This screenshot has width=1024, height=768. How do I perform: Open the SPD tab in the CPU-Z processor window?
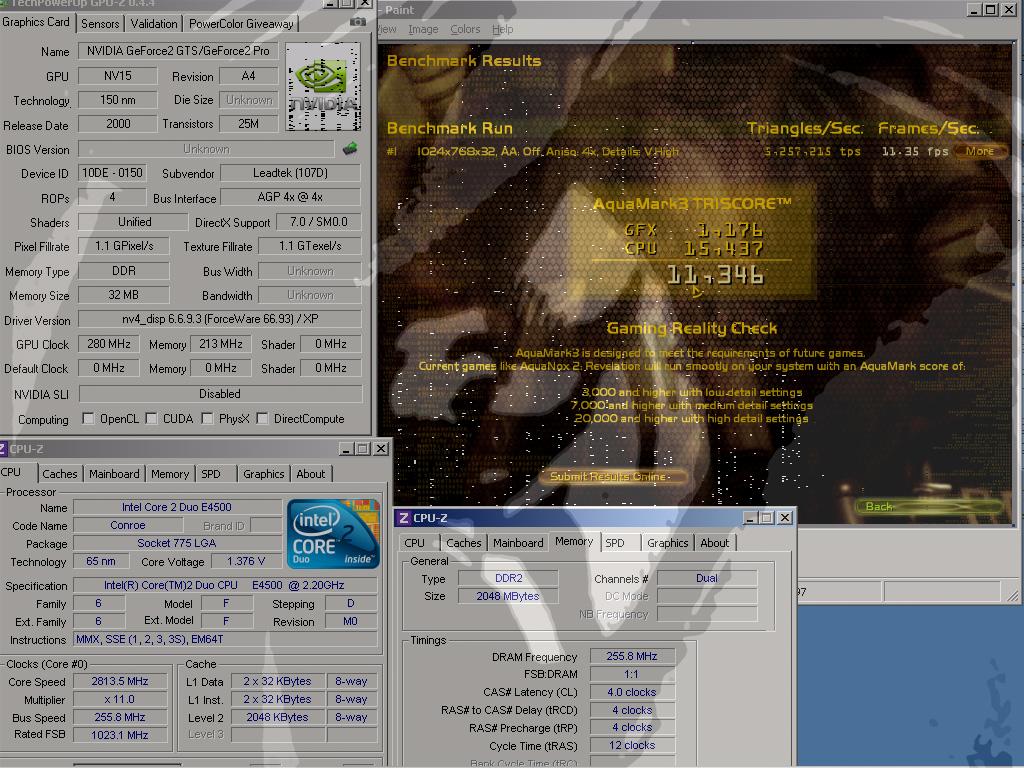211,474
